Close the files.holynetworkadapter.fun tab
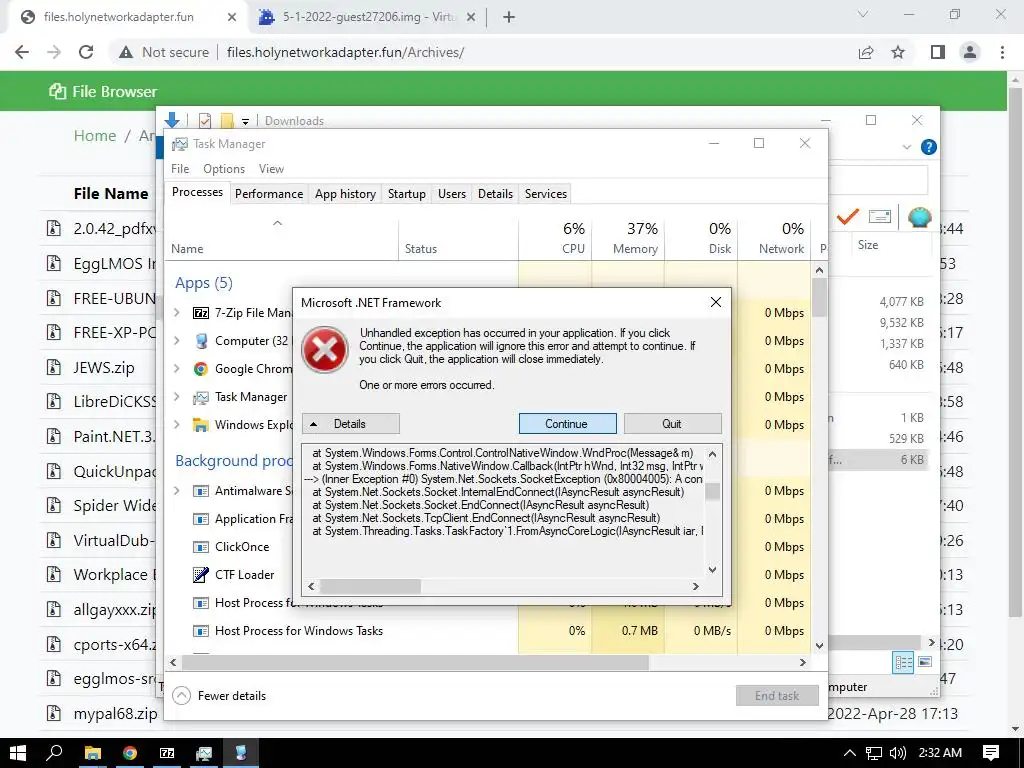 (232, 17)
